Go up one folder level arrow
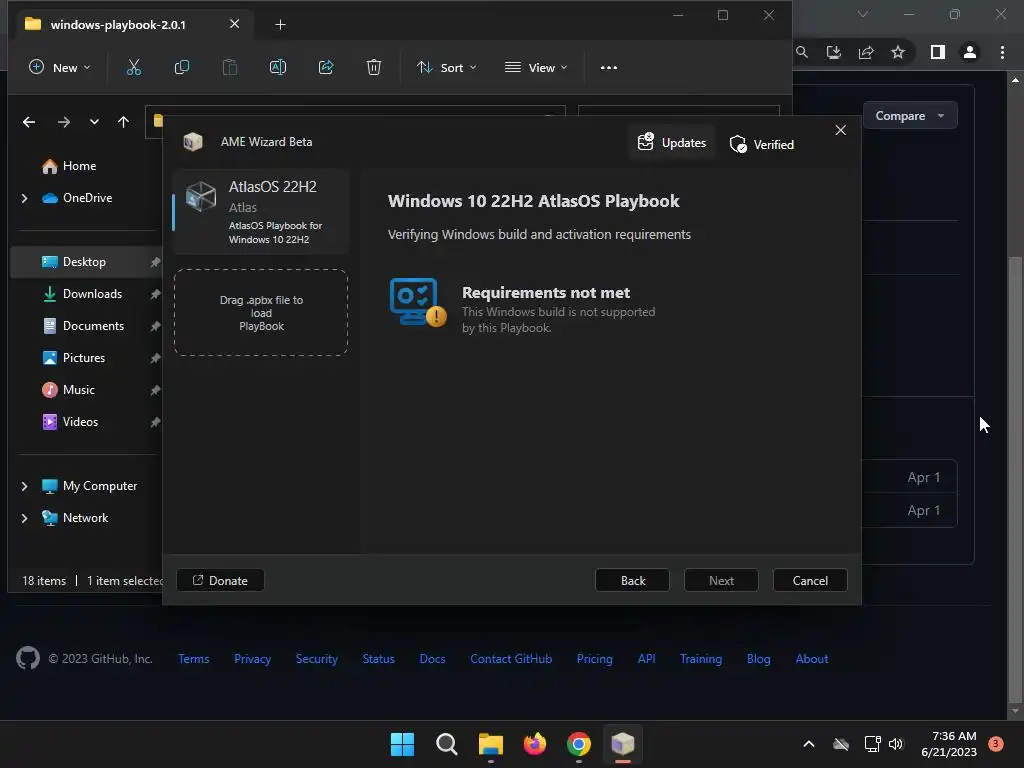 click(123, 122)
